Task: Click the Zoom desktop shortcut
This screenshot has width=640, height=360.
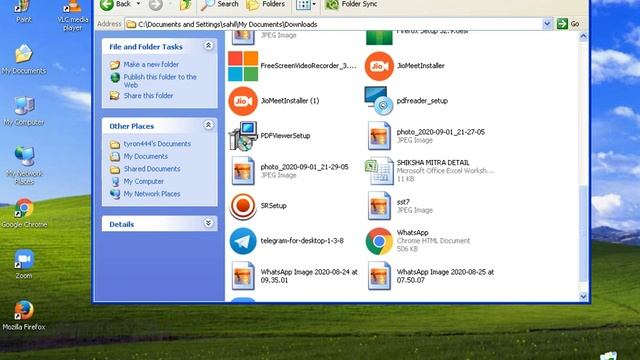Action: pos(24,264)
